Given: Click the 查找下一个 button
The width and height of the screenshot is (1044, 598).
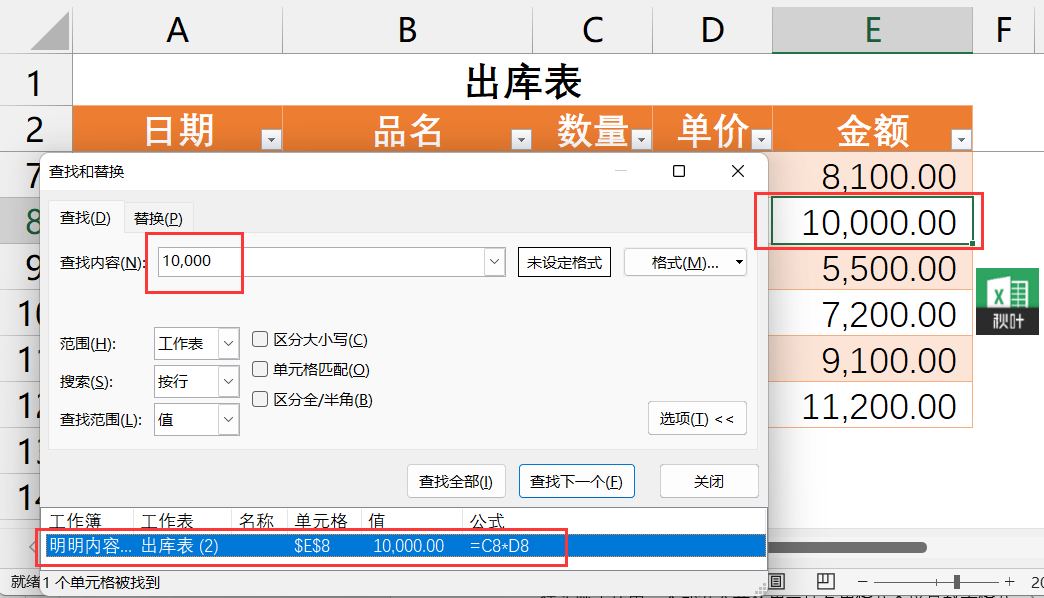Looking at the screenshot, I should (x=577, y=481).
